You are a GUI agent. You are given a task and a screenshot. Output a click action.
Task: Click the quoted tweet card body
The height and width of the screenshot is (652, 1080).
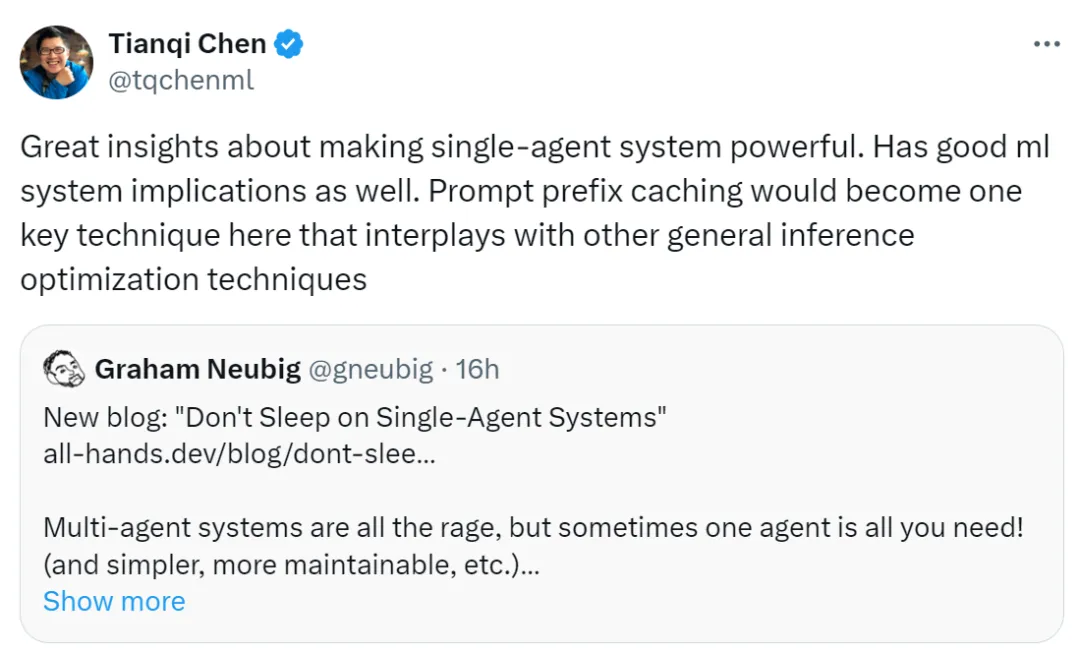coord(541,484)
